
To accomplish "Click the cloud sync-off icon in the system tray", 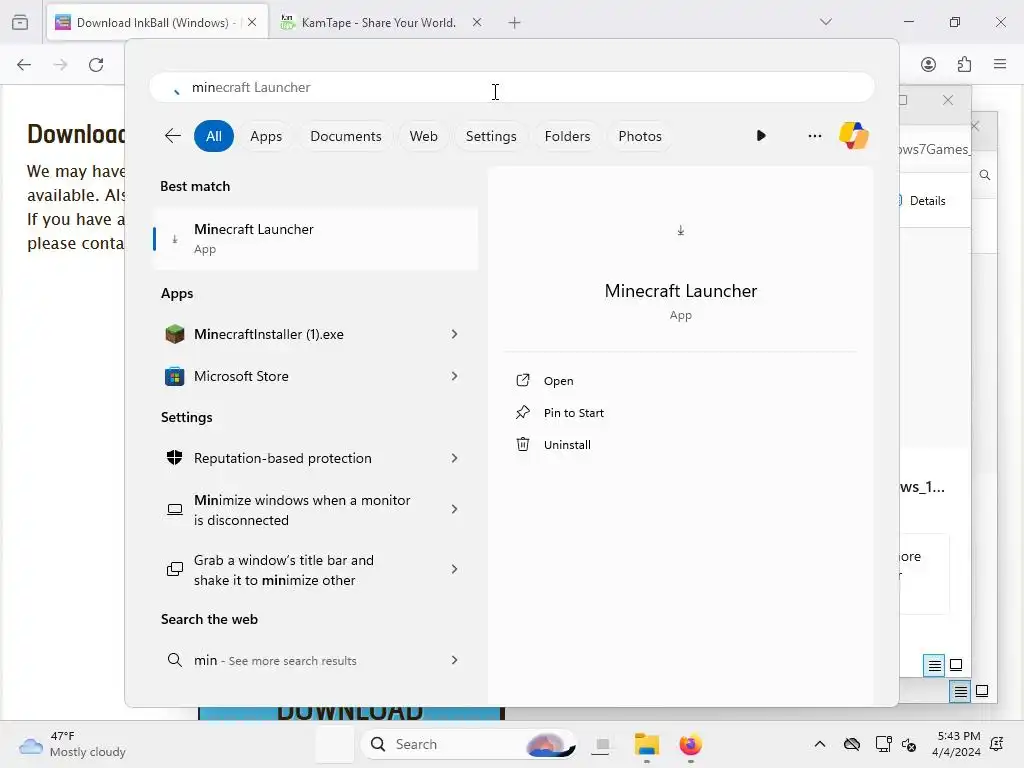I will [852, 744].
